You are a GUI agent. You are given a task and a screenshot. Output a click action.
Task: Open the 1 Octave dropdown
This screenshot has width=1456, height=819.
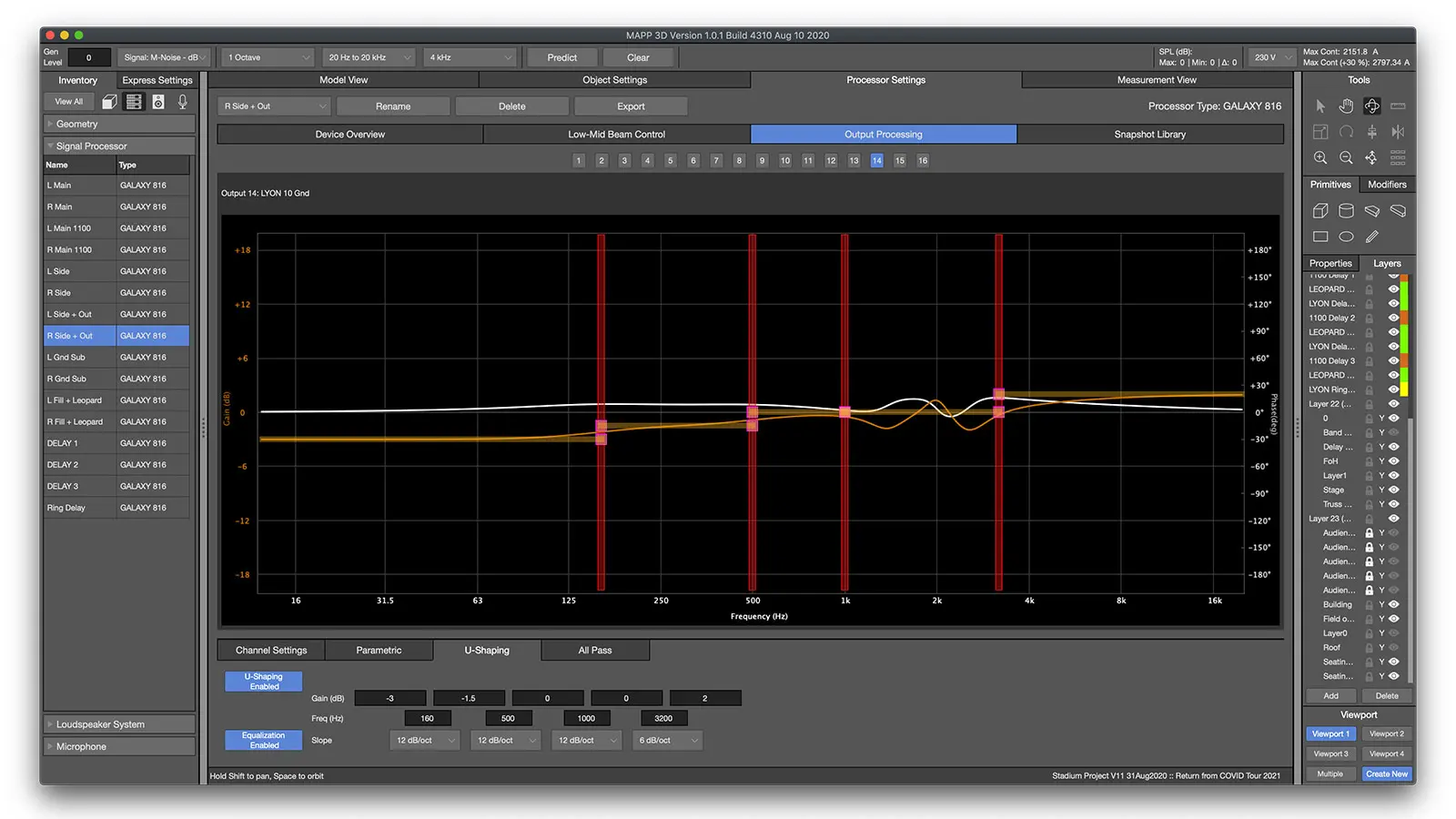[267, 56]
